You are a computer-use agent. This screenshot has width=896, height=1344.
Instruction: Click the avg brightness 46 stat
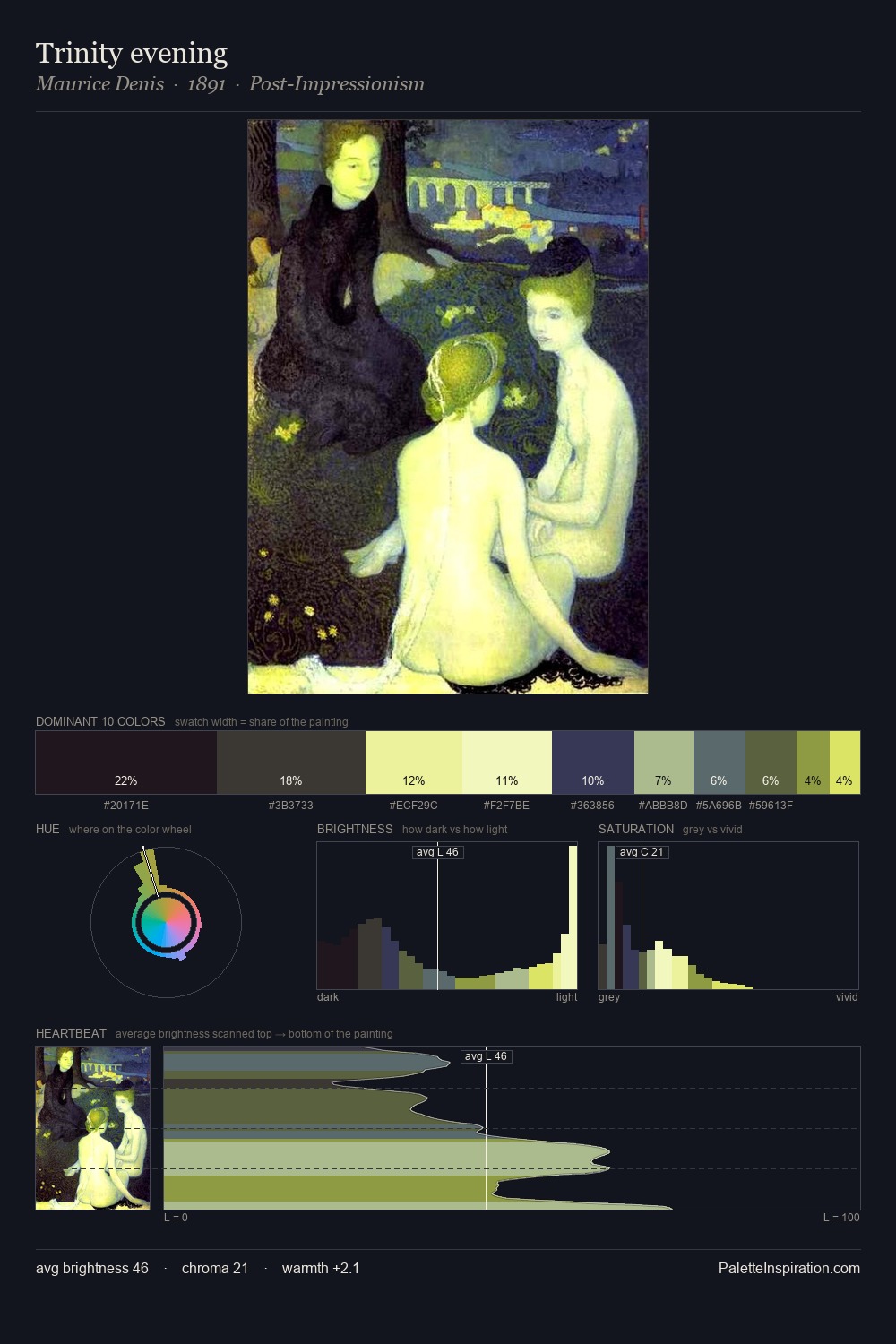(92, 1268)
